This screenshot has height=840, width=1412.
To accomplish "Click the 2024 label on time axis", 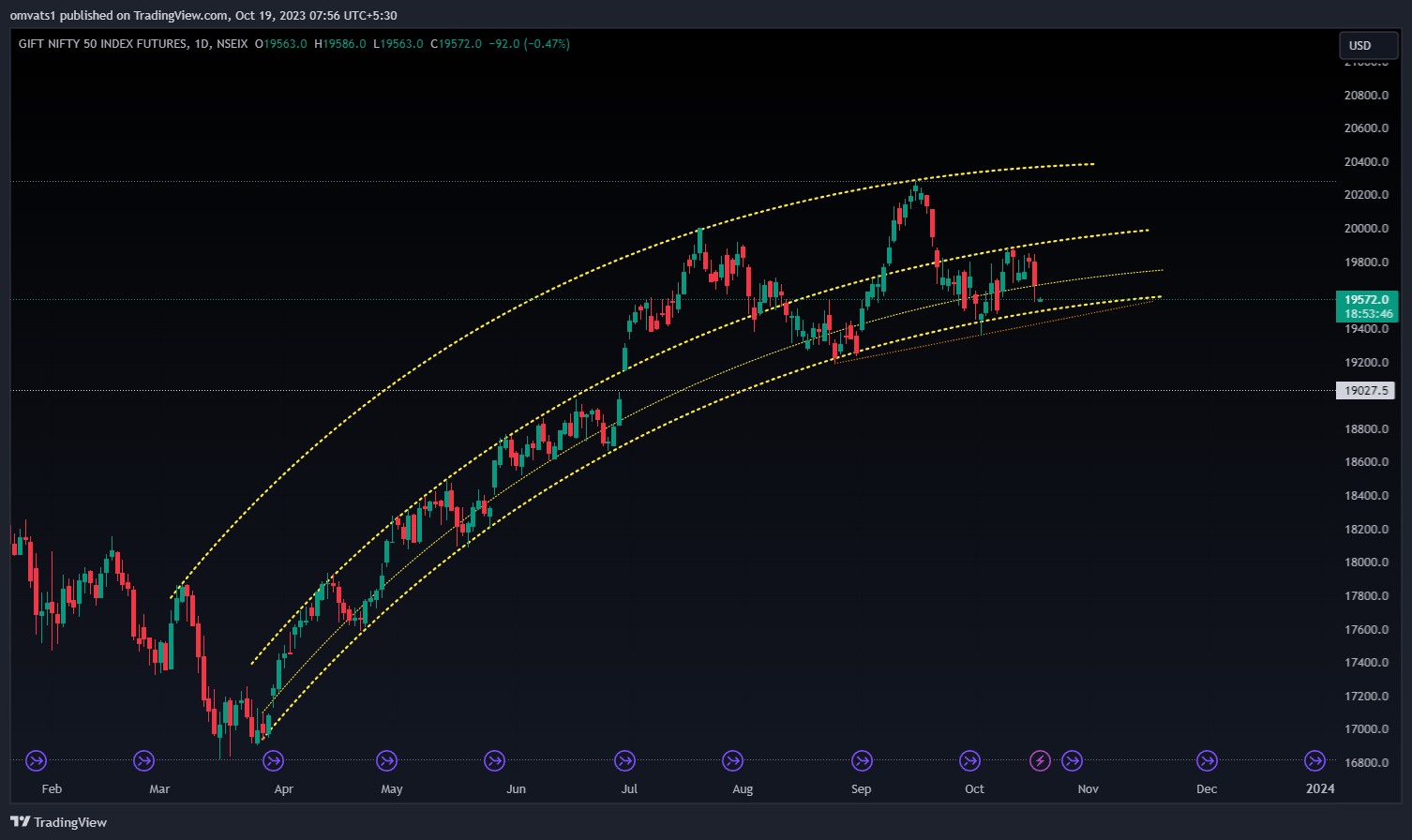I will tap(1320, 788).
